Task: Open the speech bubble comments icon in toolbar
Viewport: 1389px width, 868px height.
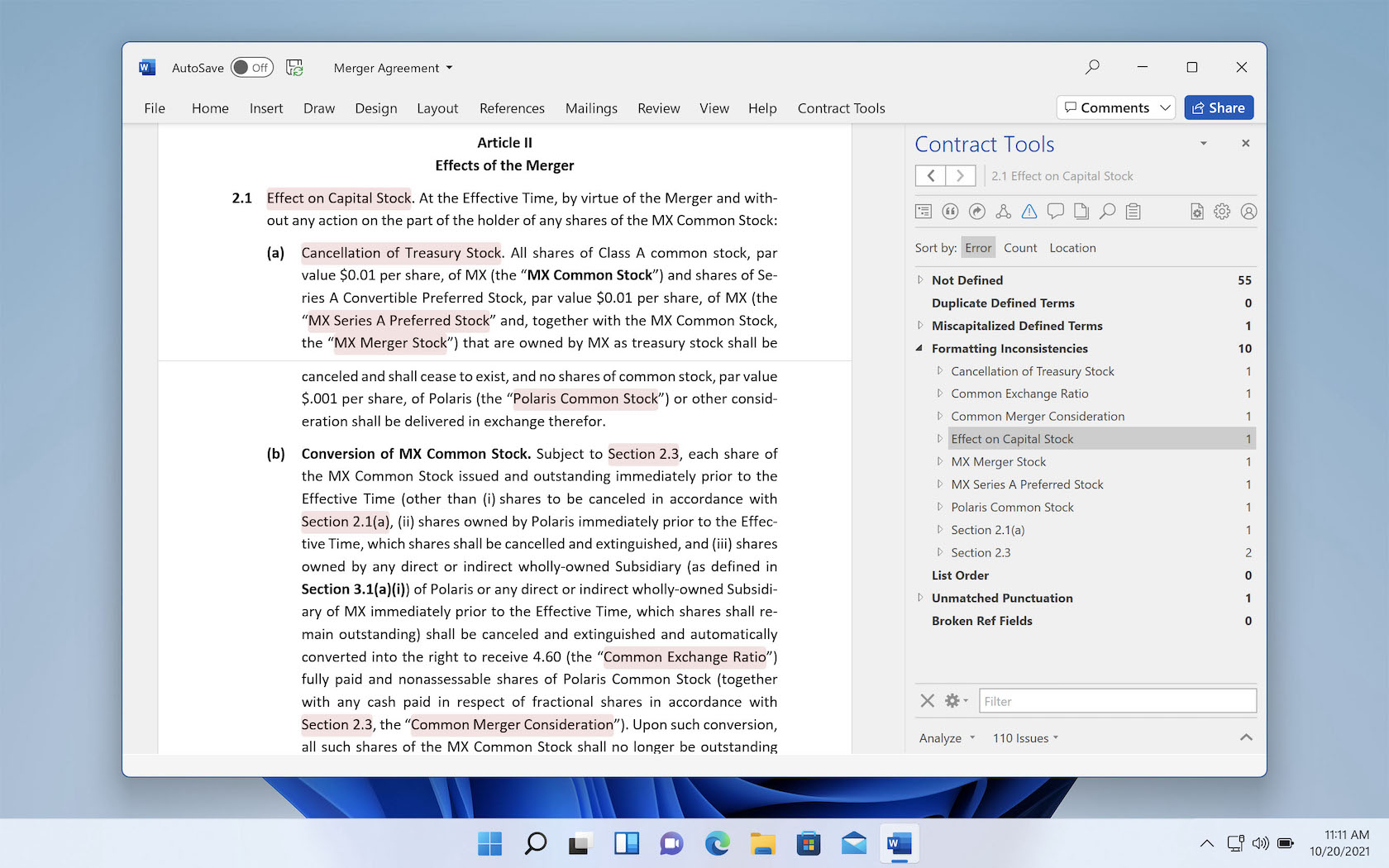Action: [x=1055, y=212]
